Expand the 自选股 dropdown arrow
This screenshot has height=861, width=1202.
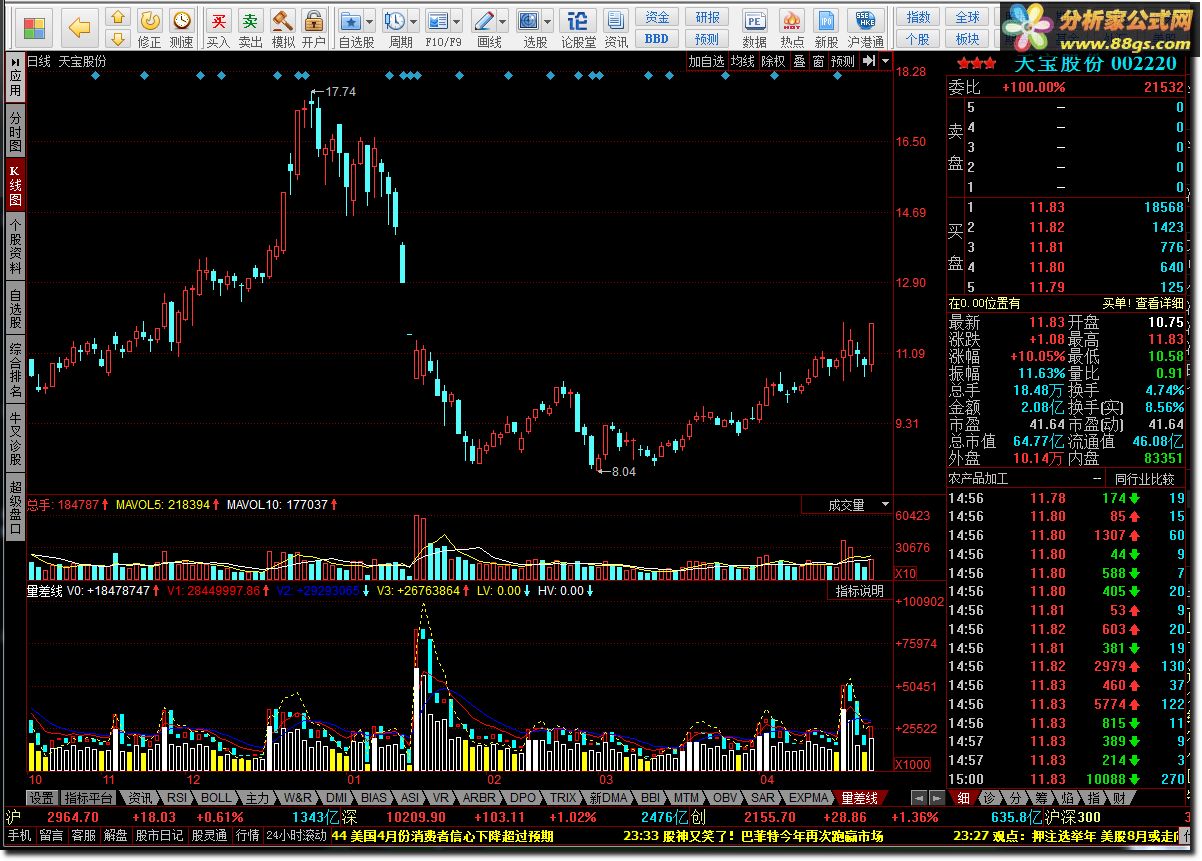tap(370, 20)
